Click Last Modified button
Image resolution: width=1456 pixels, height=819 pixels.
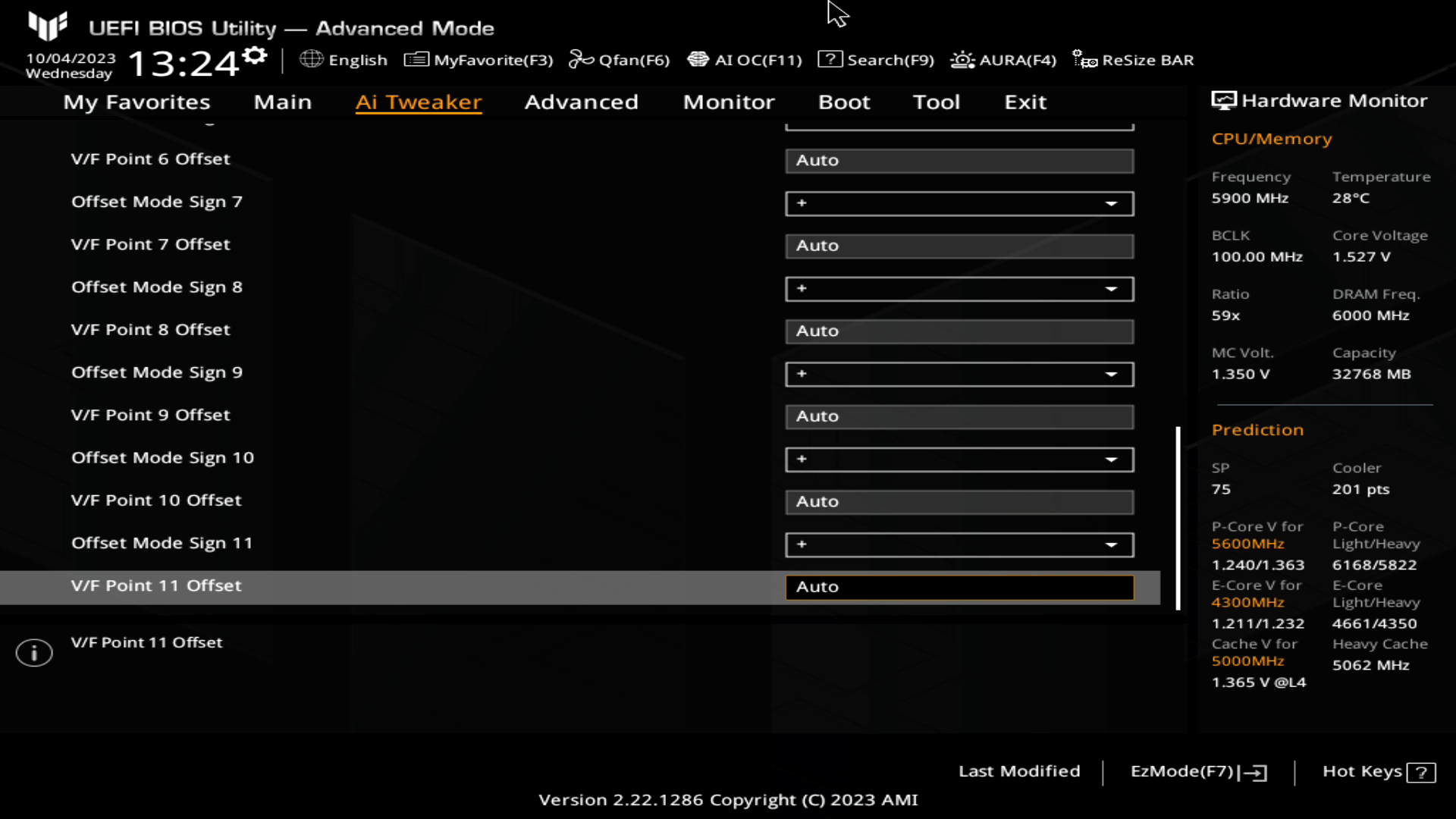click(x=1019, y=770)
